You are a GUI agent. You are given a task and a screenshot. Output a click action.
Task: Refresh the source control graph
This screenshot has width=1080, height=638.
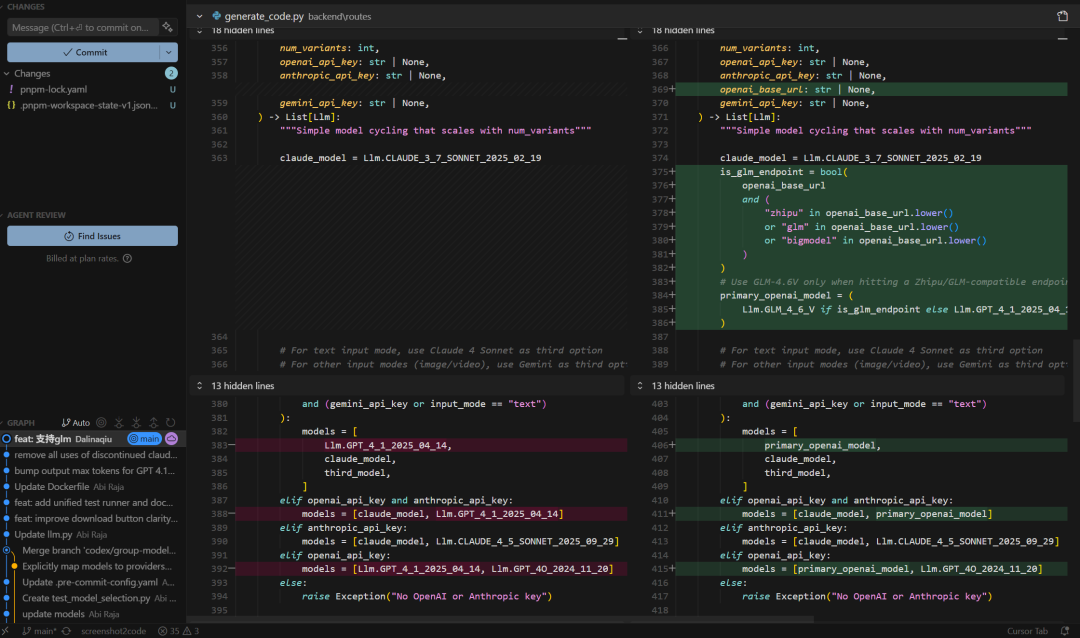pyautogui.click(x=170, y=422)
